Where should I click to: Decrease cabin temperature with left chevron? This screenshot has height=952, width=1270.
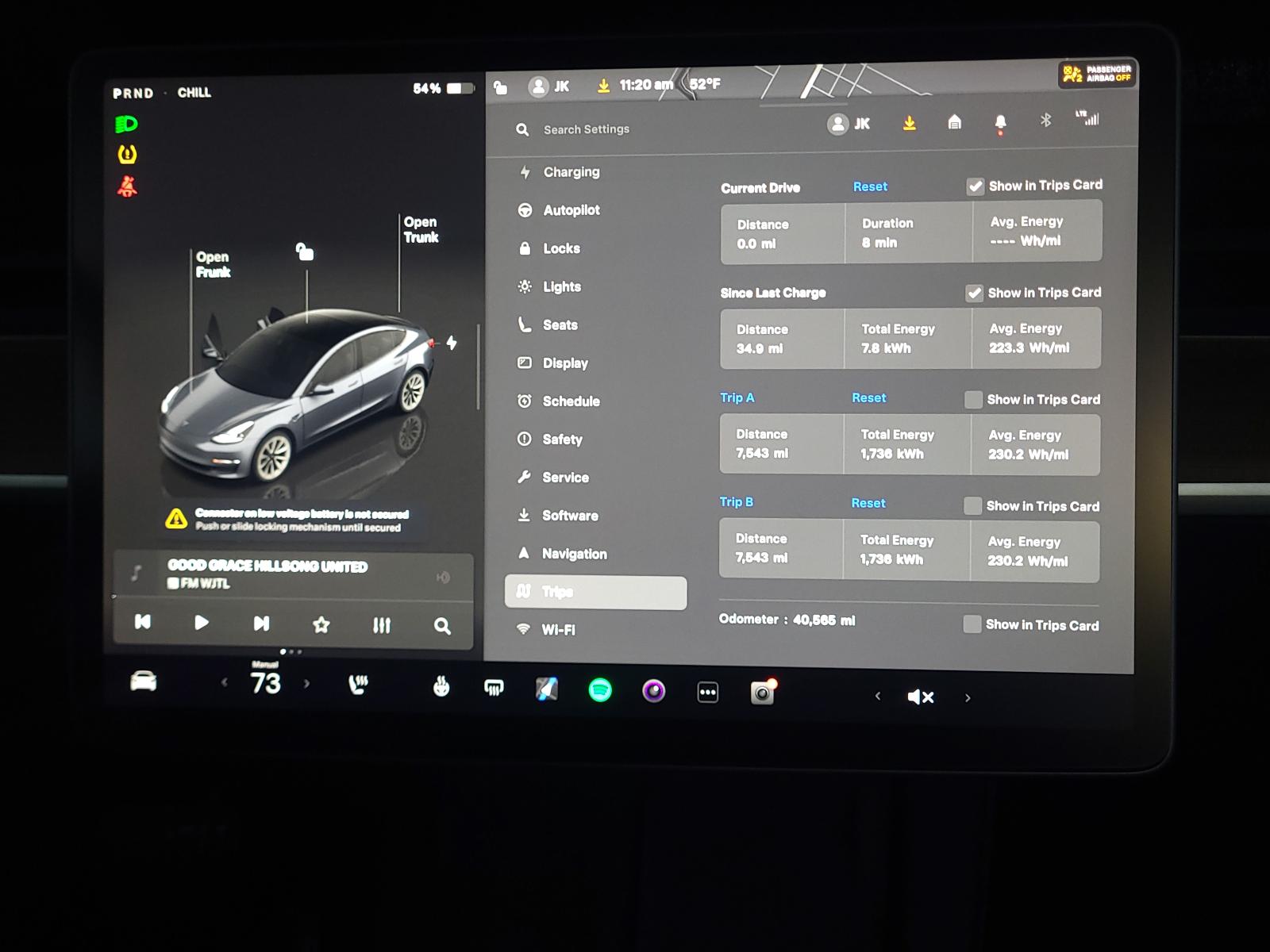225,682
